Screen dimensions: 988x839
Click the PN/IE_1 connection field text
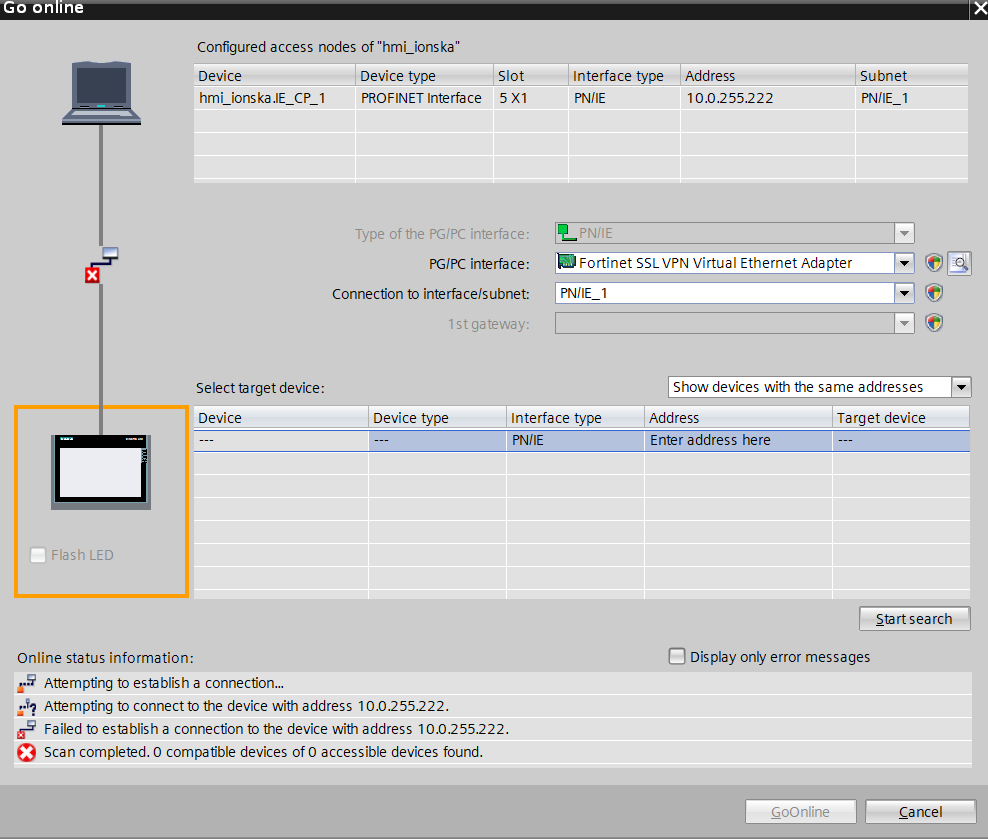[x=583, y=293]
